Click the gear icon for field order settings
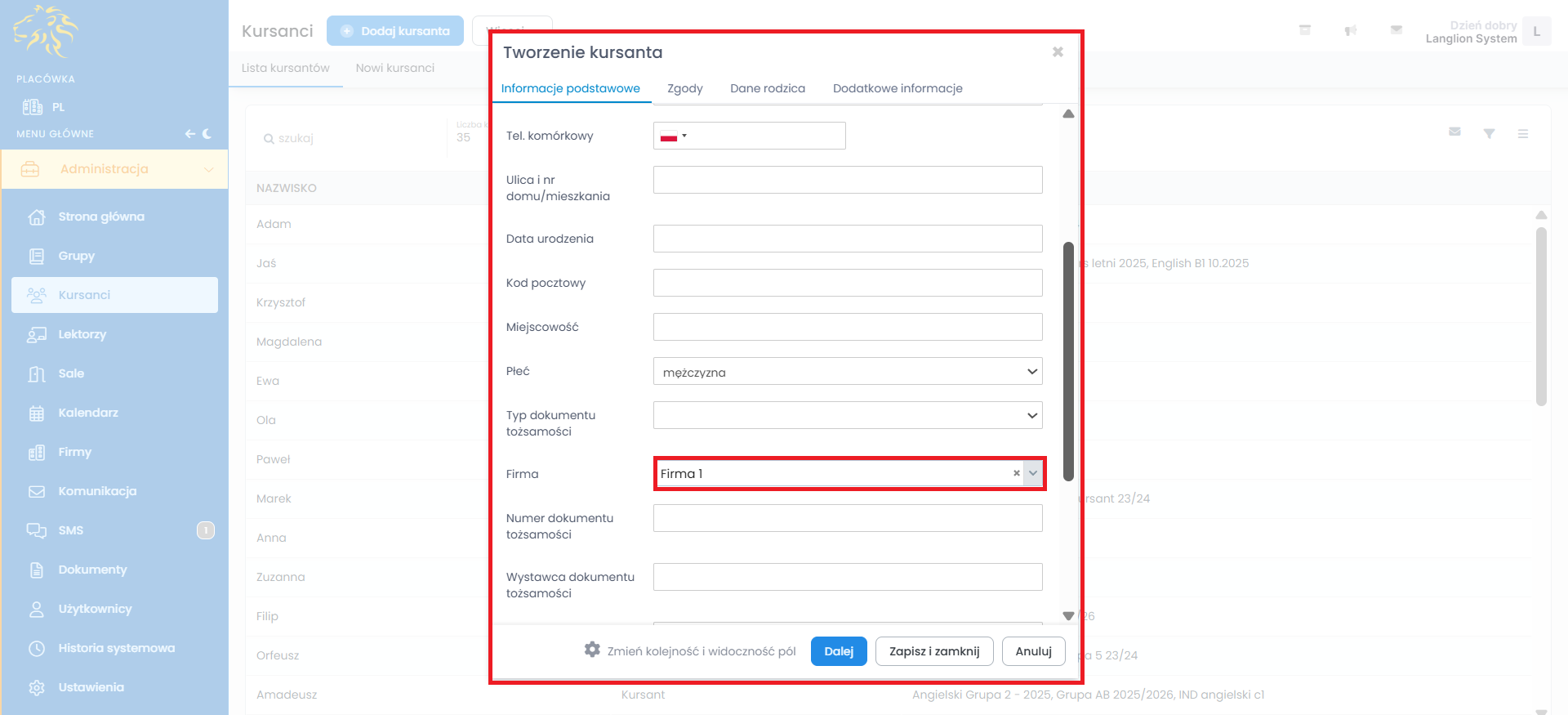The width and height of the screenshot is (1568, 715). point(592,650)
